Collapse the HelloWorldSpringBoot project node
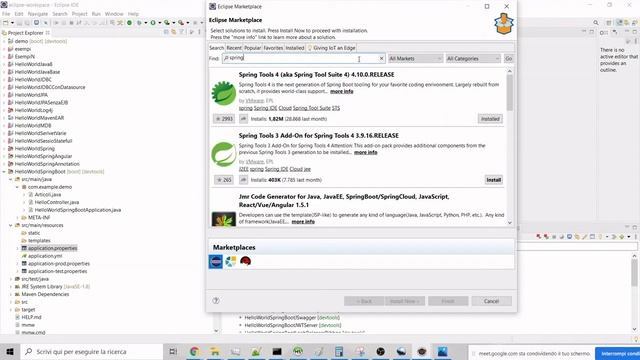This screenshot has width=640, height=360. (x=4, y=172)
